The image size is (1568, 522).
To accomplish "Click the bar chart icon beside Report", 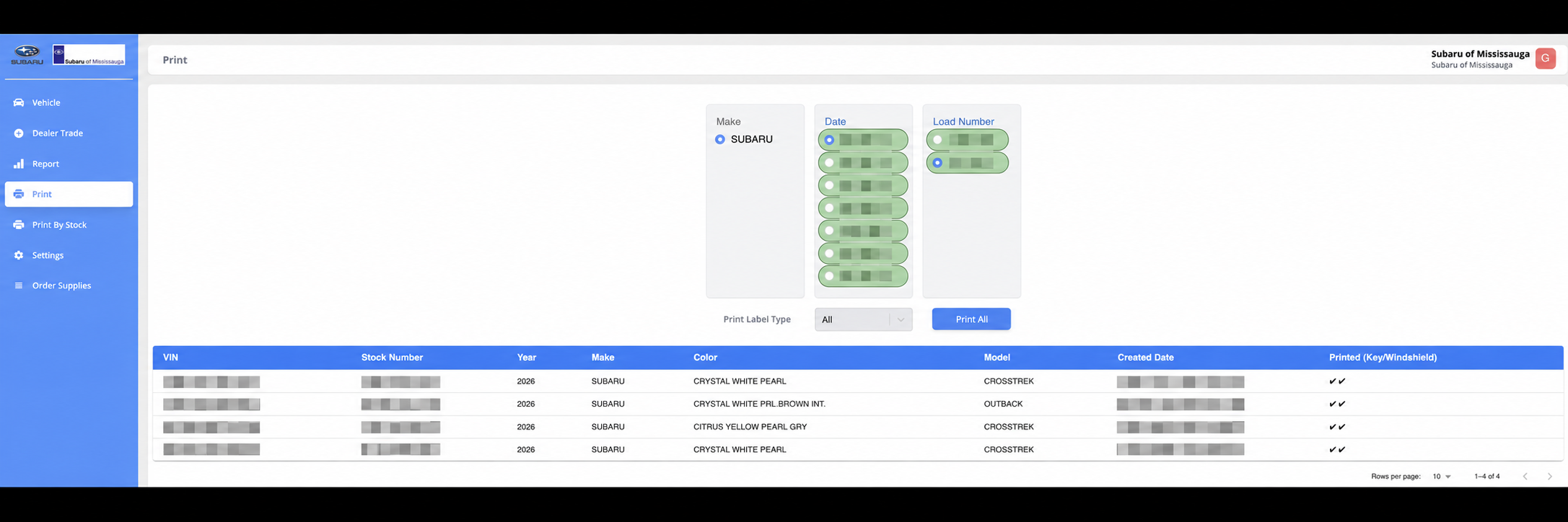I will [19, 164].
